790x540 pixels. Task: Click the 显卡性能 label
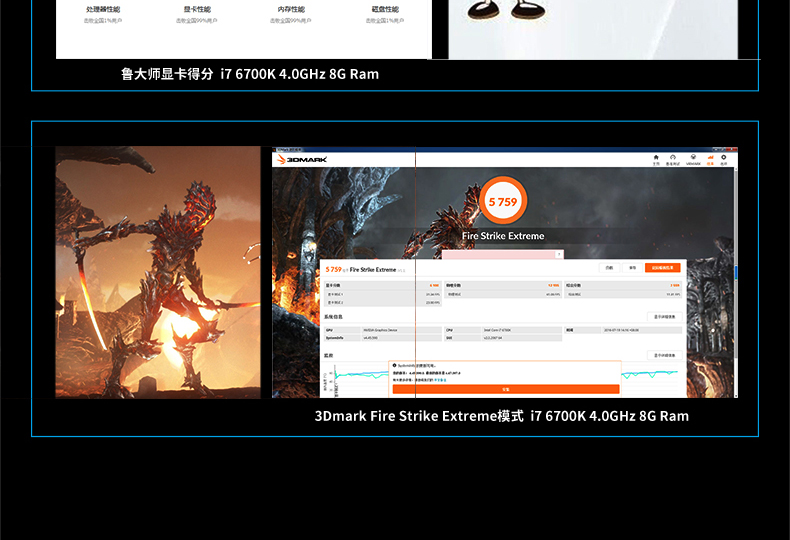[x=197, y=9]
